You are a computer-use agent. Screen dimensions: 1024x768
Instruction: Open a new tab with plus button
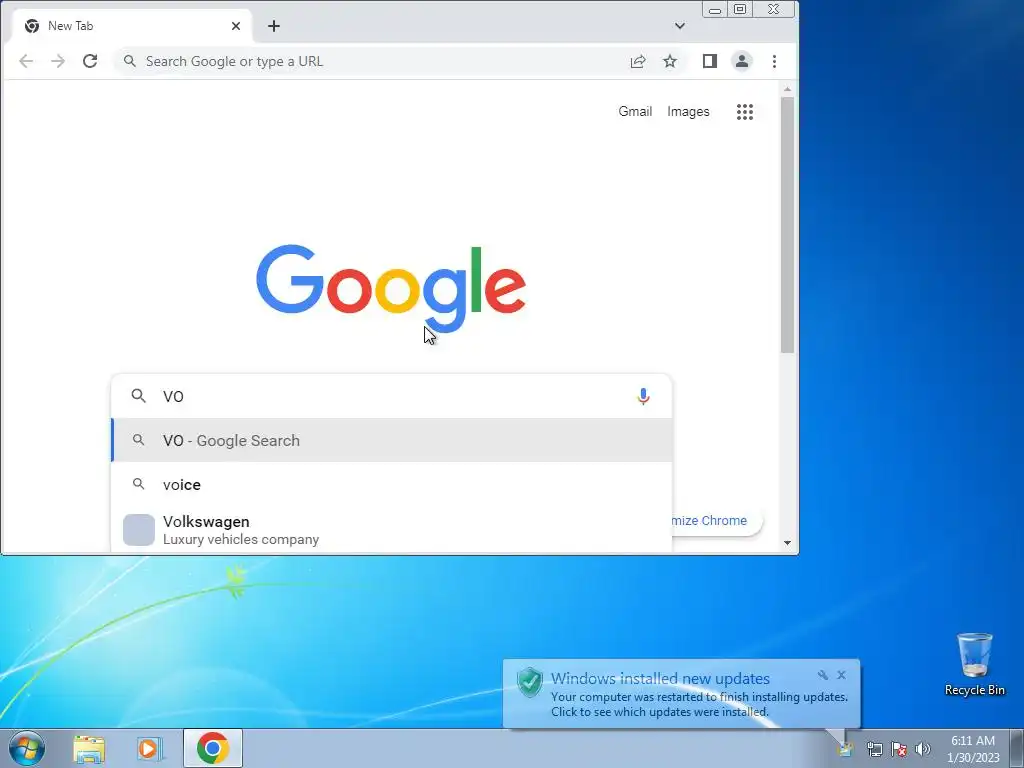point(274,26)
